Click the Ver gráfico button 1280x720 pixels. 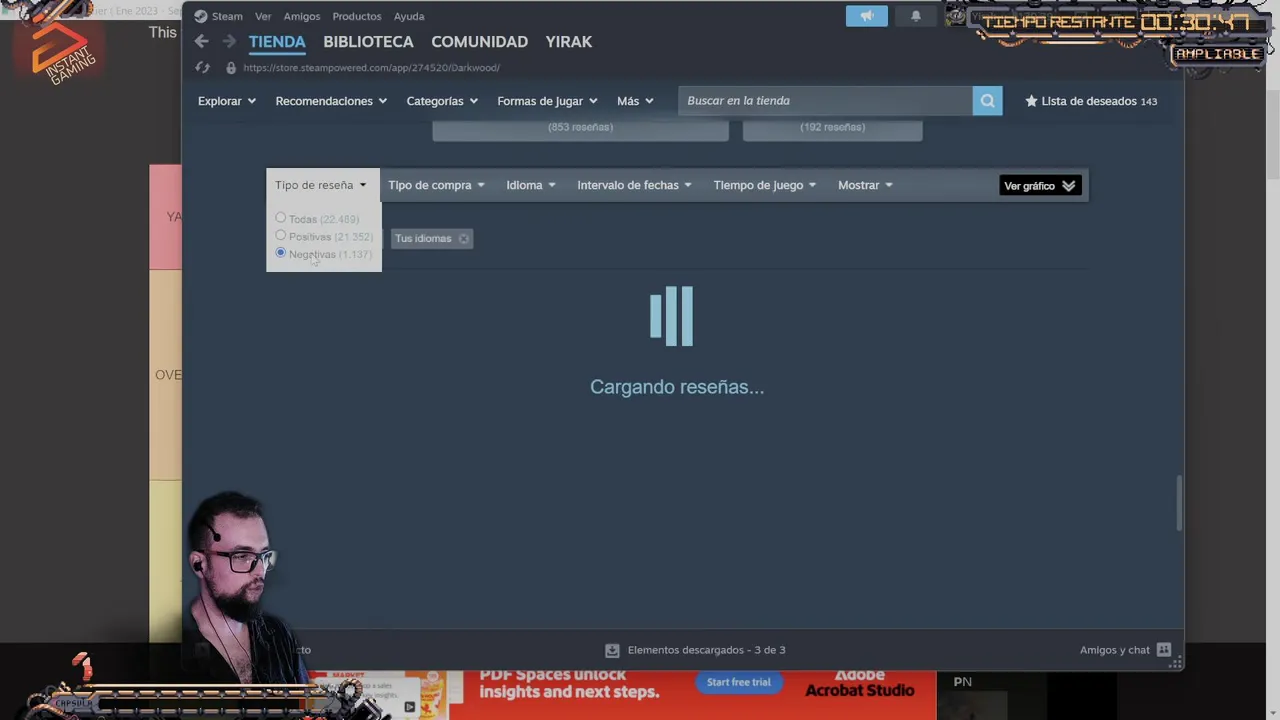1040,186
